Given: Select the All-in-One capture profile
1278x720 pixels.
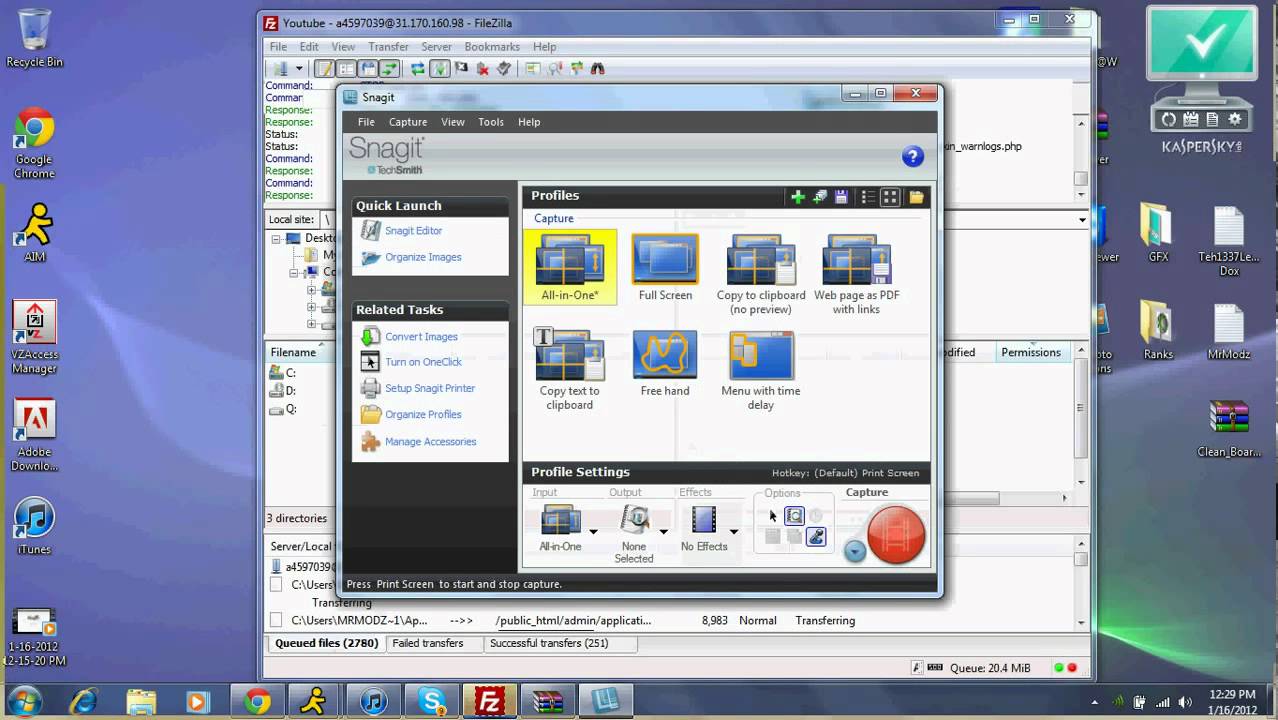Looking at the screenshot, I should pos(569,267).
